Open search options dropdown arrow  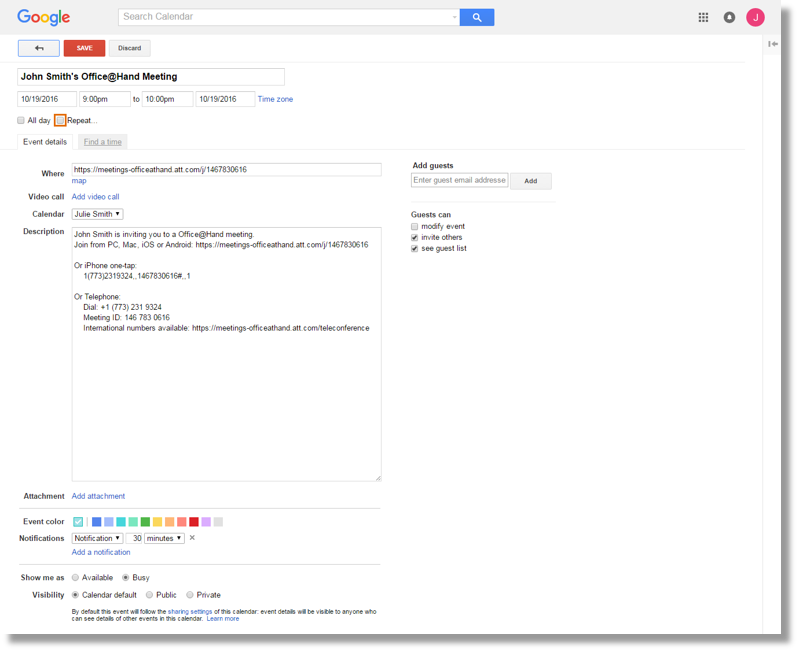[x=454, y=17]
